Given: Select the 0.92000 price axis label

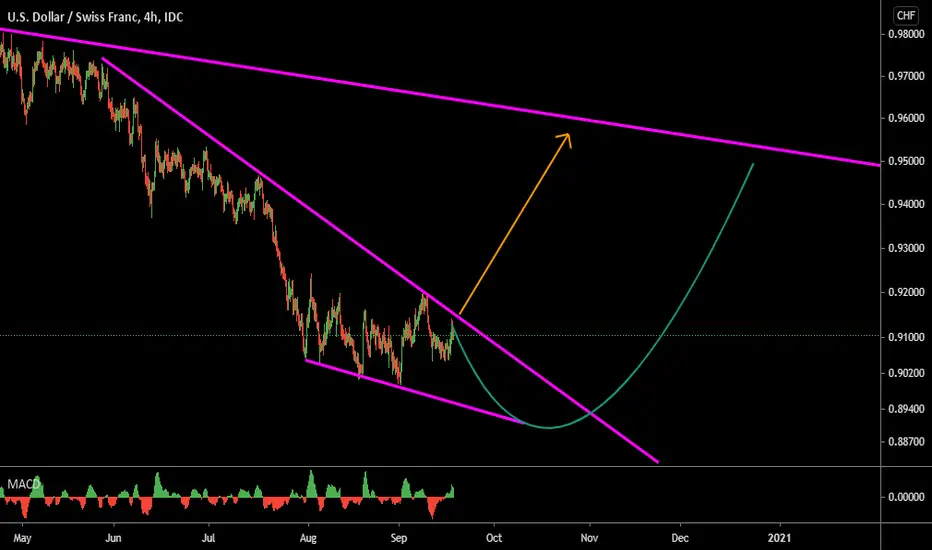Looking at the screenshot, I should (906, 292).
